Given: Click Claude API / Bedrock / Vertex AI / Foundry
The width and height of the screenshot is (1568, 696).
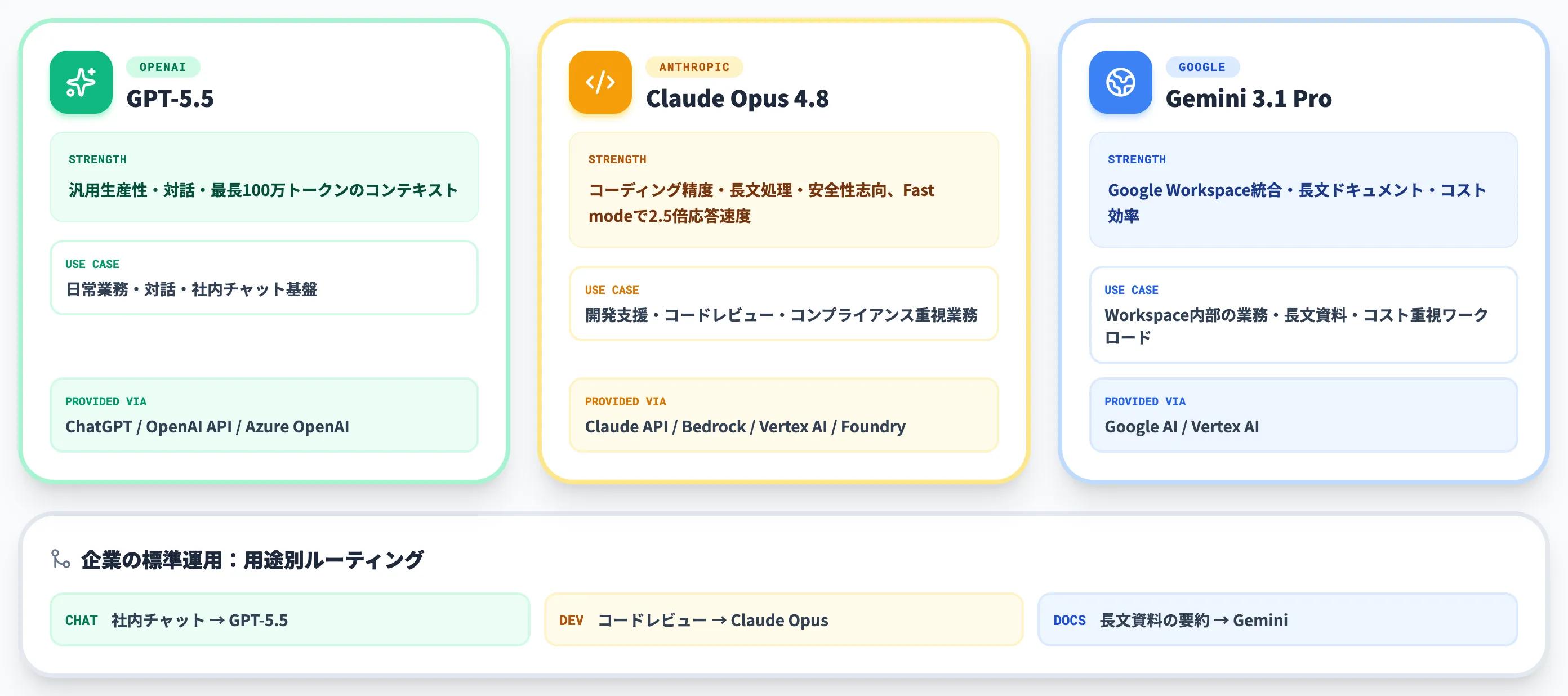Looking at the screenshot, I should pos(745,426).
